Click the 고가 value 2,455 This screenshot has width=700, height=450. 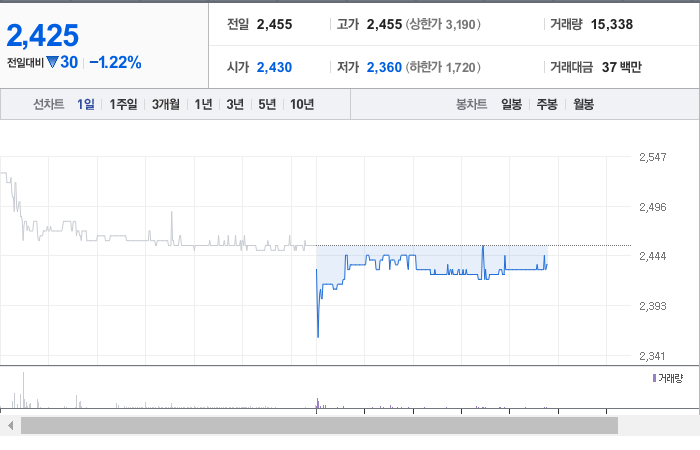tap(384, 24)
